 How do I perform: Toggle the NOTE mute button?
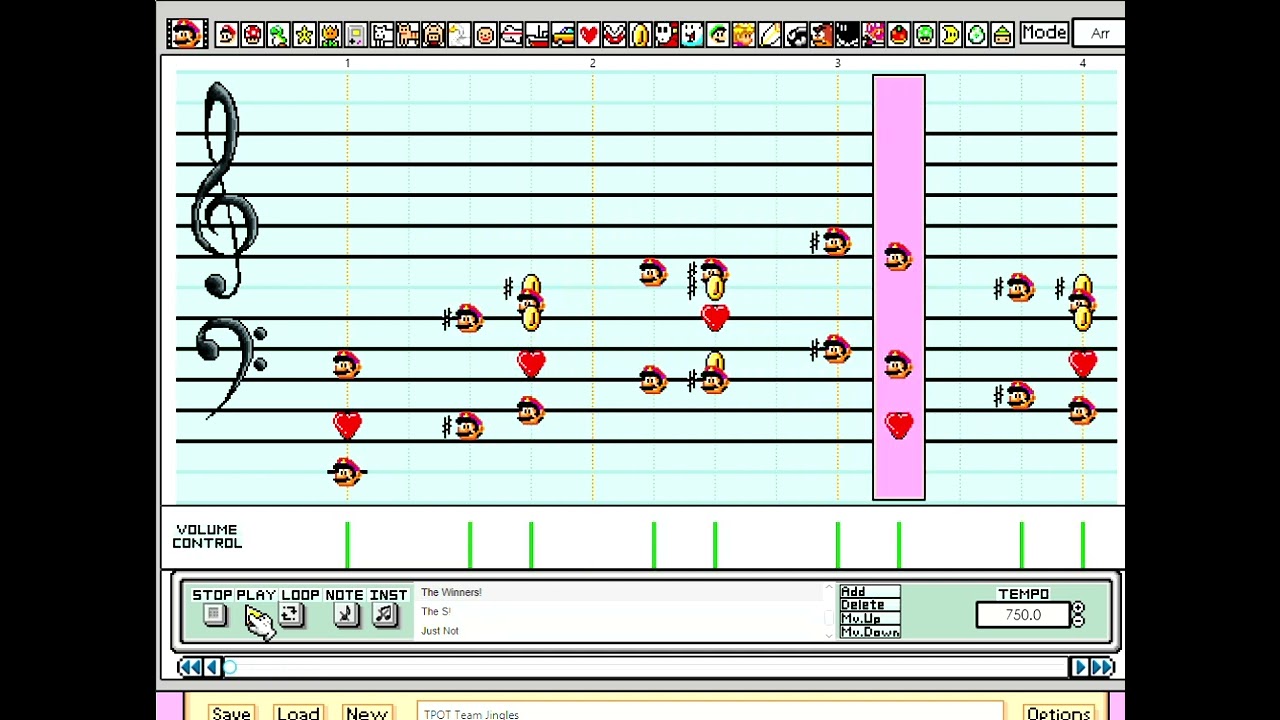click(x=346, y=615)
